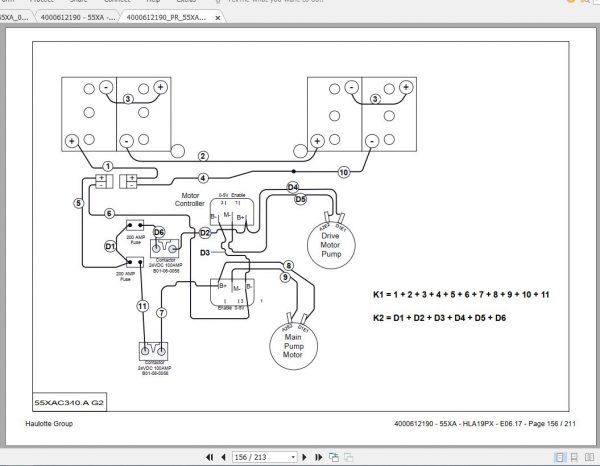Go to the next page
Image resolution: width=600 pixels, height=466 pixels.
tap(305, 457)
